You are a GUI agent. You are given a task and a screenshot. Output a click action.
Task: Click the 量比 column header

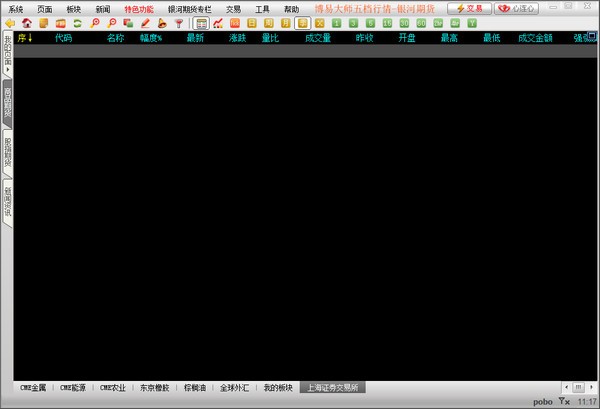pos(270,38)
